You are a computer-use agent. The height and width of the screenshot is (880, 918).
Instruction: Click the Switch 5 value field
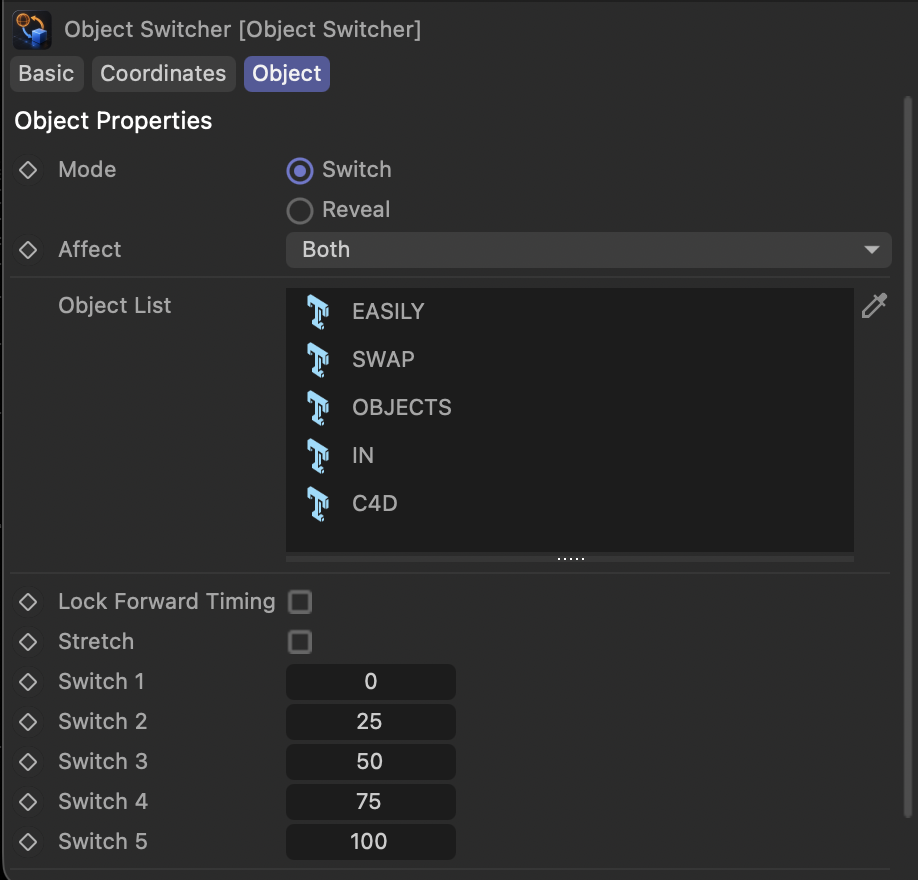point(371,842)
